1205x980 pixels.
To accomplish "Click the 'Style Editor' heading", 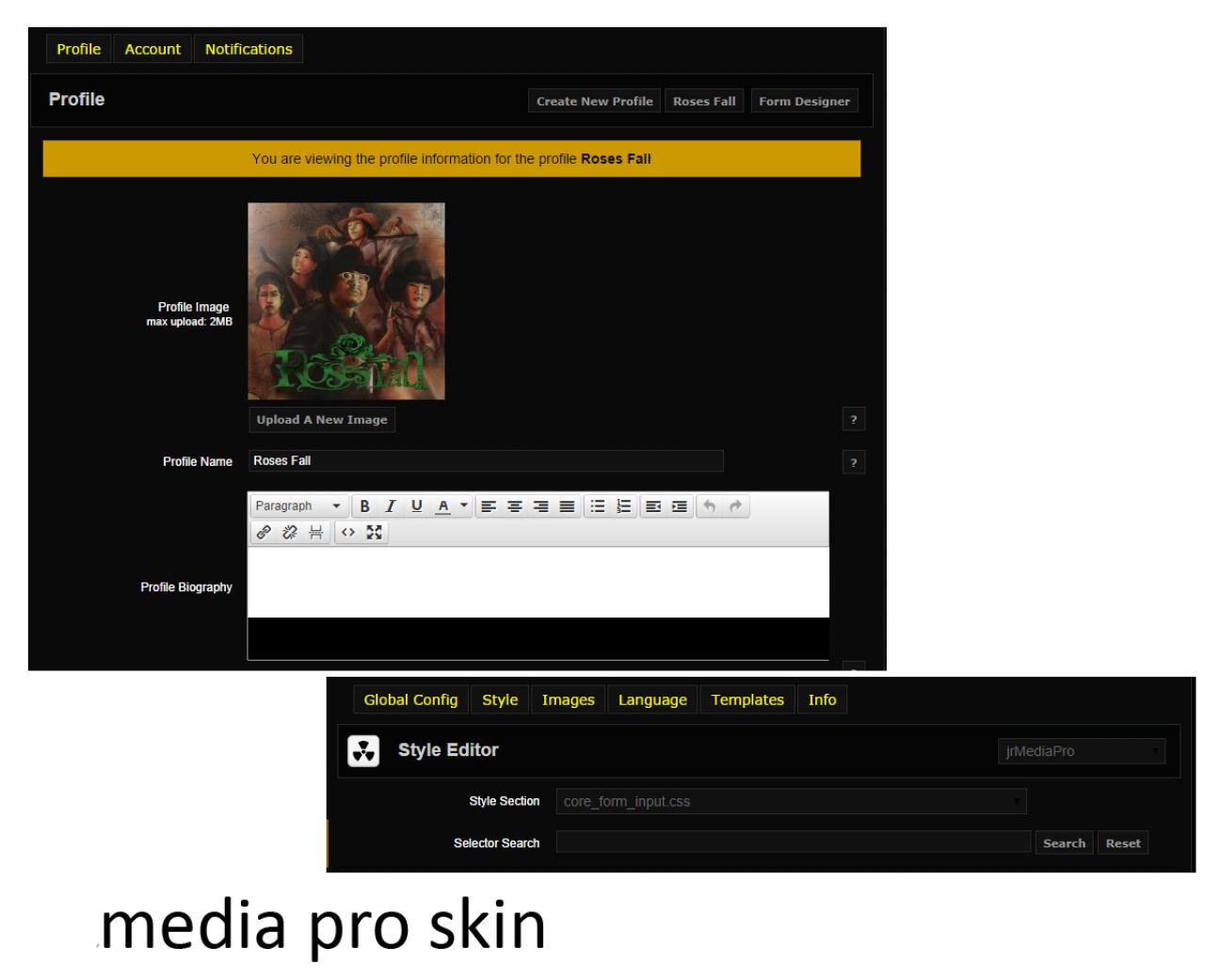I will (448, 750).
